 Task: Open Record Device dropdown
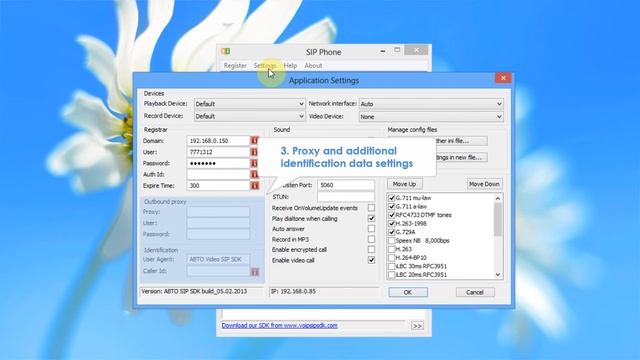tap(249, 116)
